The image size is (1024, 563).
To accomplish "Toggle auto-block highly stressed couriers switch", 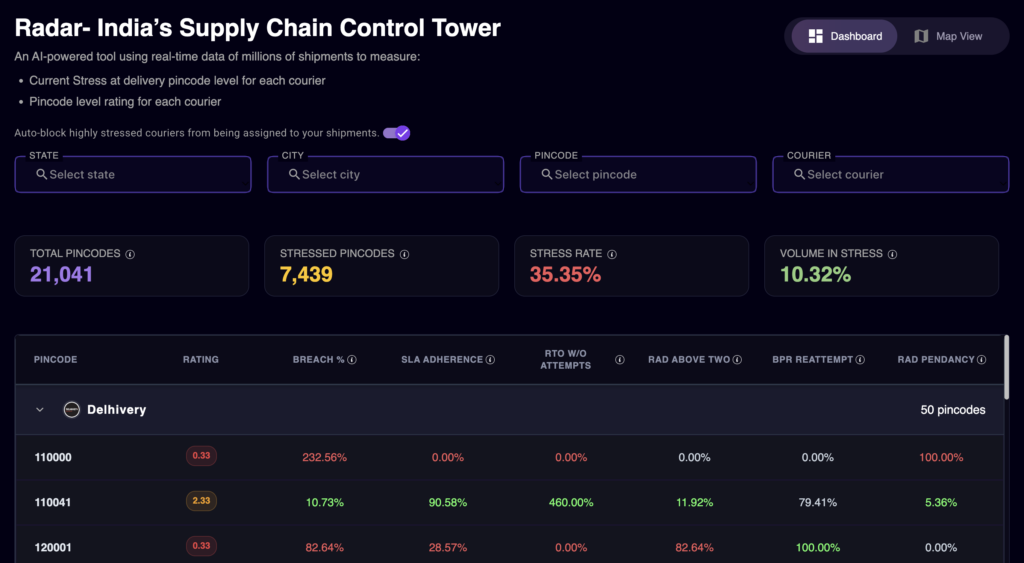I will (x=397, y=133).
